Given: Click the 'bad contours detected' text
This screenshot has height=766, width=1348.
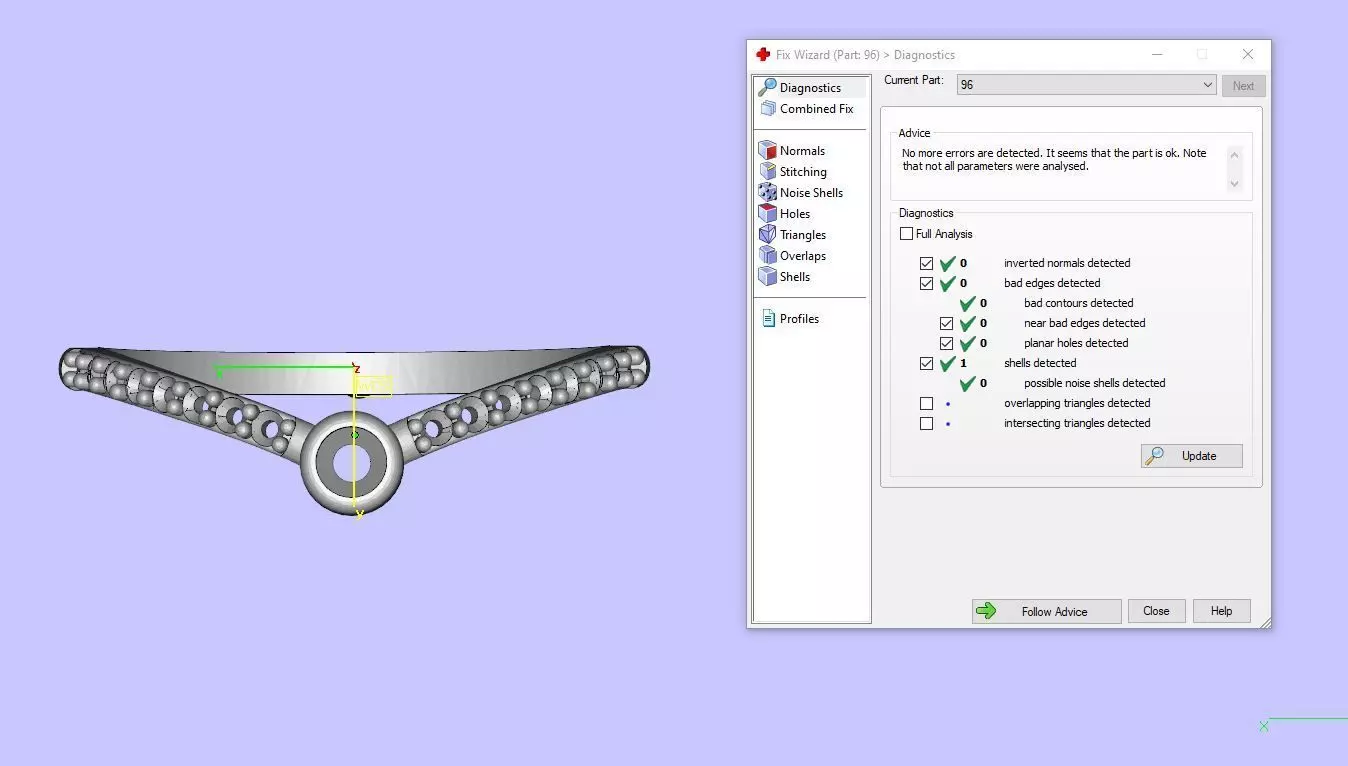Looking at the screenshot, I should (1078, 303).
